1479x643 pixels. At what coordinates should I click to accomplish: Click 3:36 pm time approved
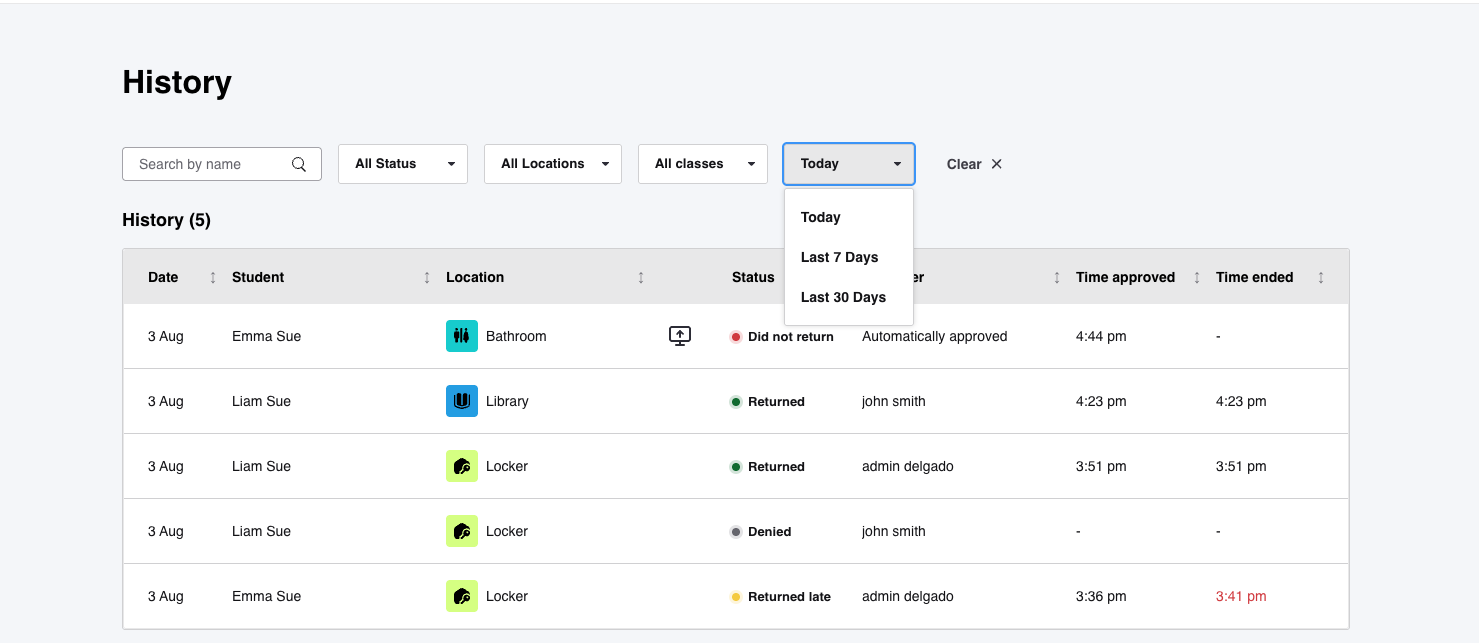pos(1101,596)
